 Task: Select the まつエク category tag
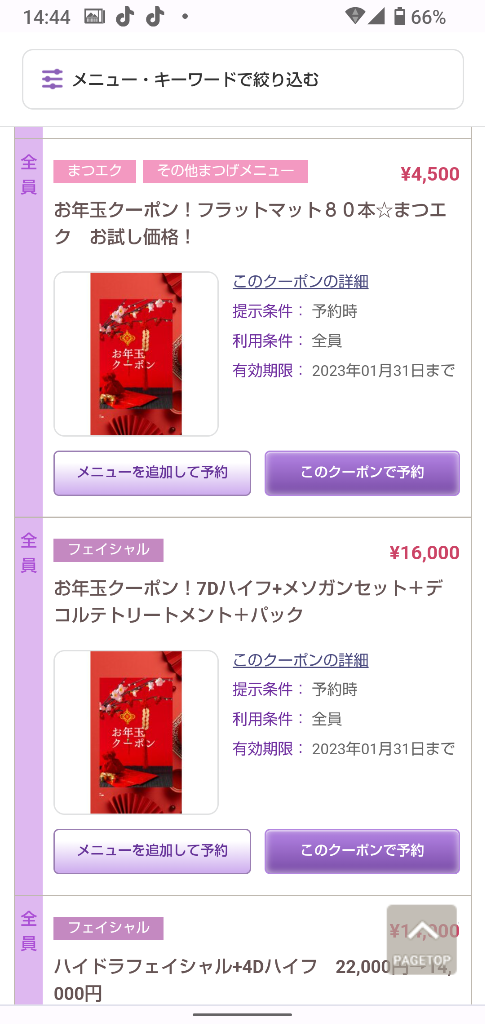[x=95, y=171]
